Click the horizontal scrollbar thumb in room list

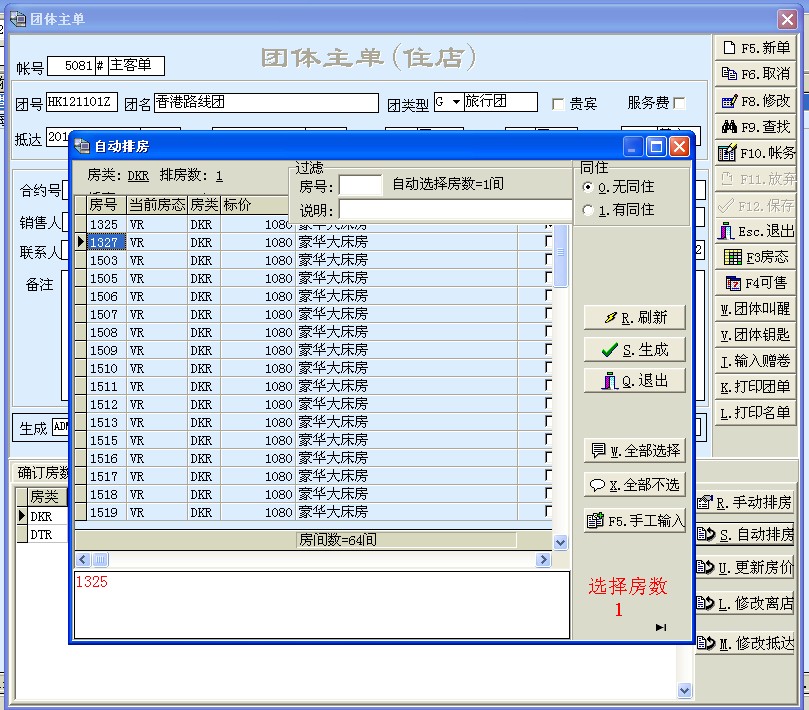click(100, 559)
